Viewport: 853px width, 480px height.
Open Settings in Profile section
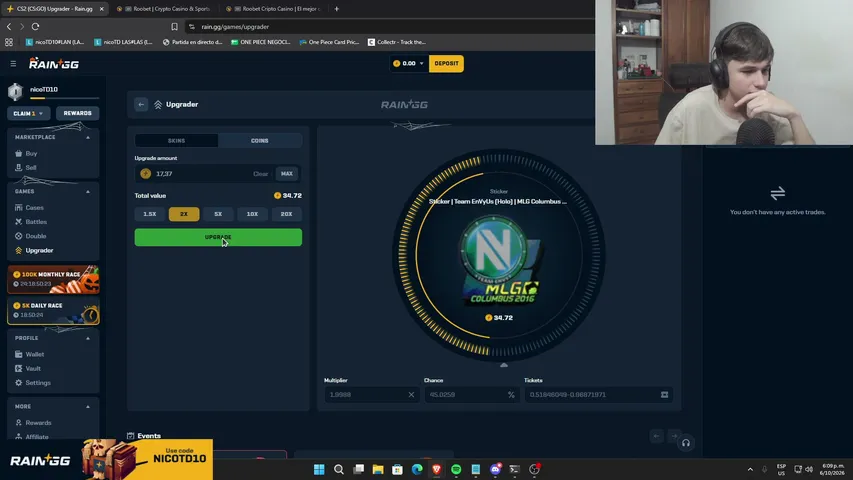(38, 383)
